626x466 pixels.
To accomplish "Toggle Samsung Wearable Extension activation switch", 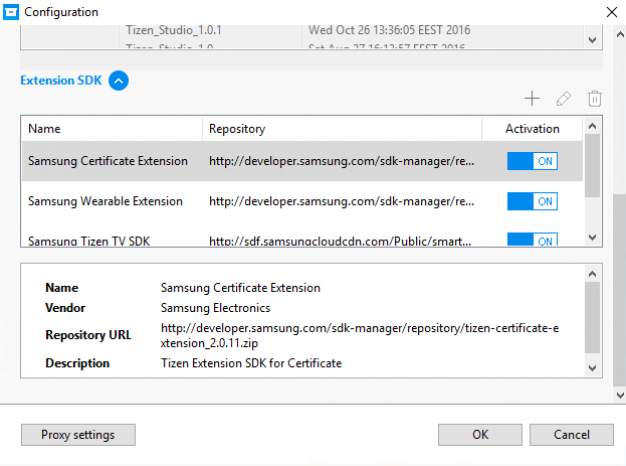I will click(x=532, y=201).
